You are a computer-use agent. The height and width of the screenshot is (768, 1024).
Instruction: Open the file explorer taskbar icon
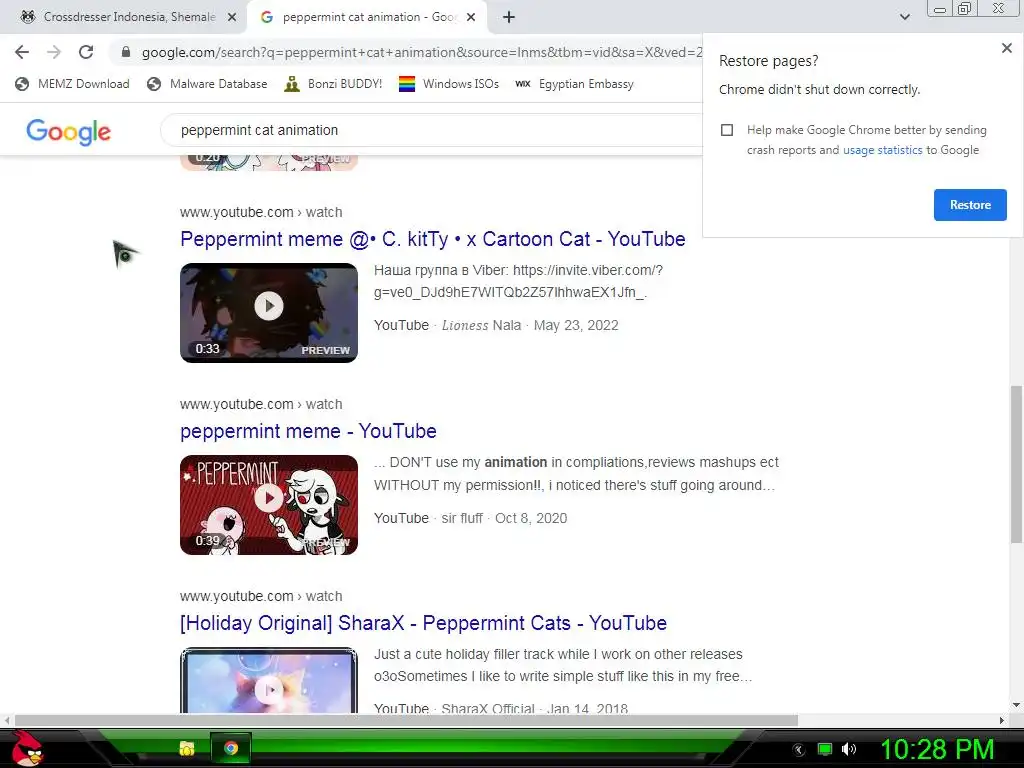pos(187,748)
